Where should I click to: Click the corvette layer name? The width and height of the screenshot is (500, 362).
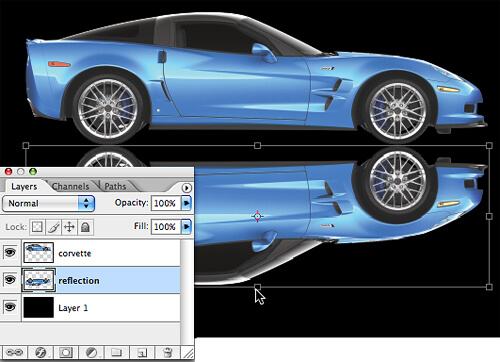75,254
